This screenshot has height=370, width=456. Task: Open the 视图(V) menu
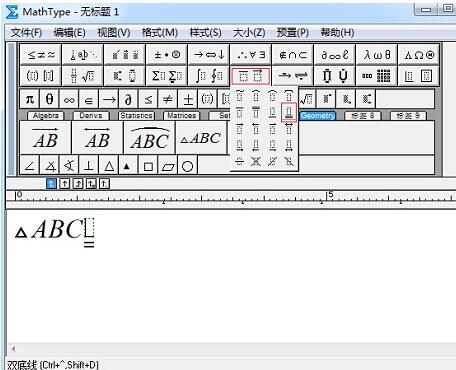tap(113, 33)
